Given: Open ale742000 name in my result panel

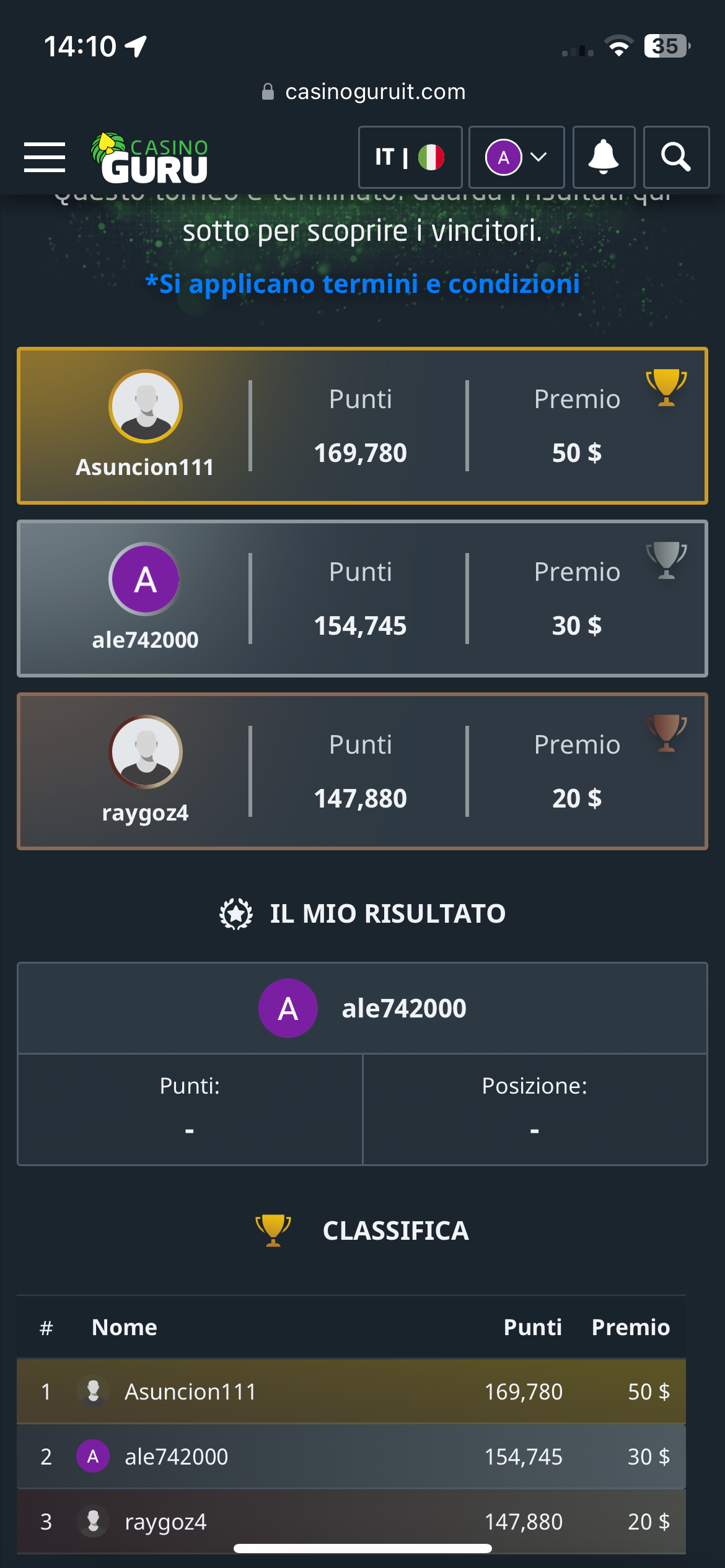Looking at the screenshot, I should point(404,1008).
